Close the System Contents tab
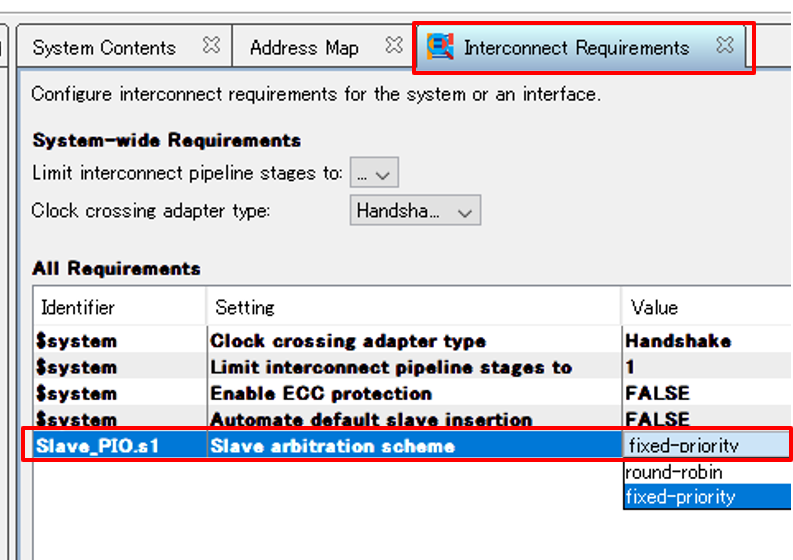 tap(211, 45)
